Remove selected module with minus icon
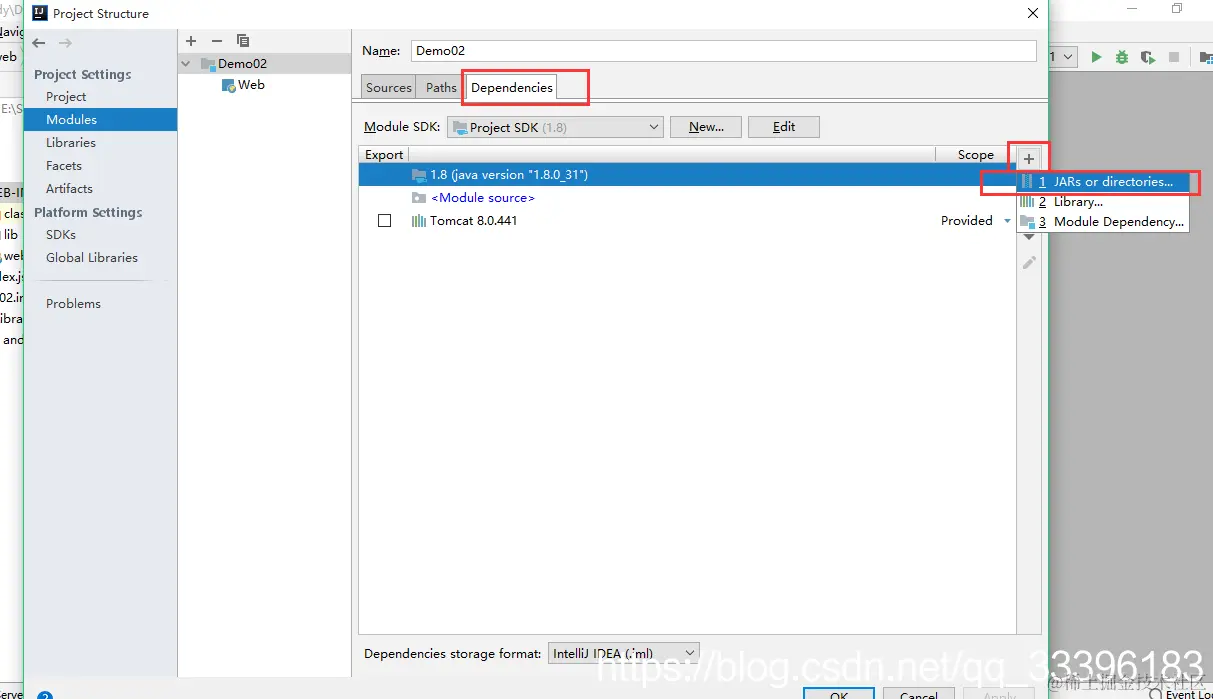The height and width of the screenshot is (699, 1213). point(217,41)
